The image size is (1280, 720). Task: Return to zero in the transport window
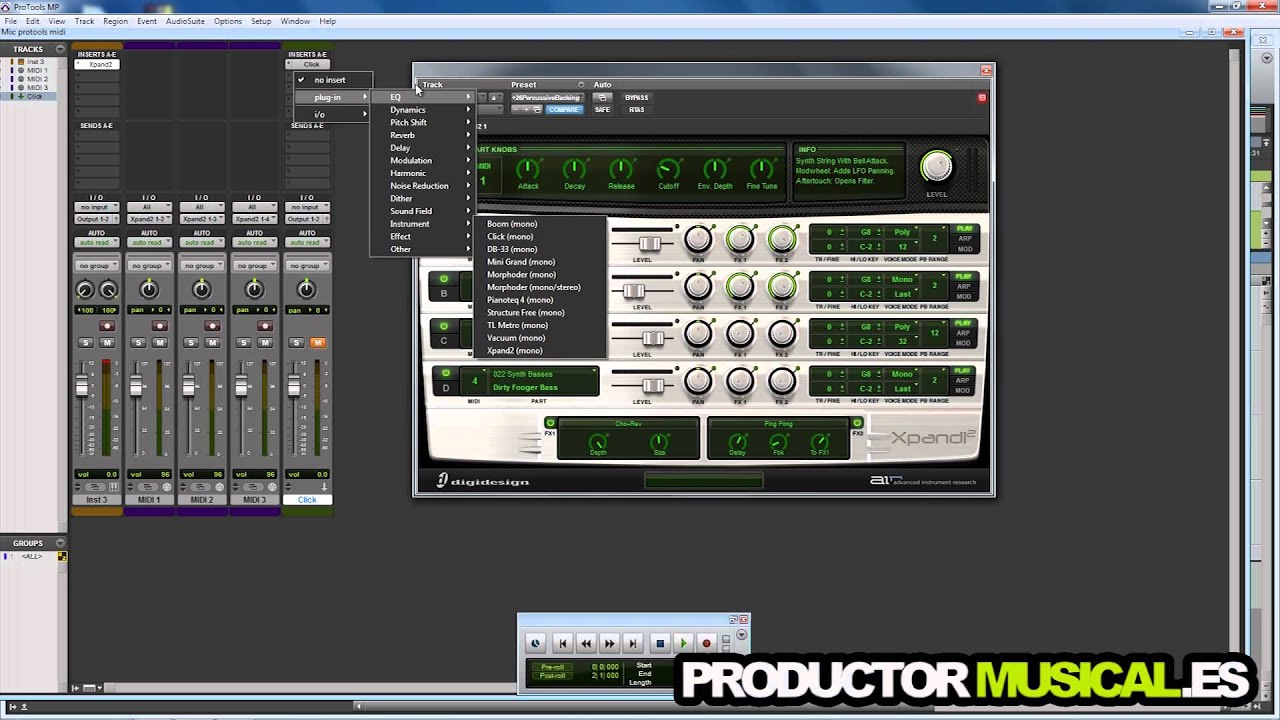tap(562, 644)
